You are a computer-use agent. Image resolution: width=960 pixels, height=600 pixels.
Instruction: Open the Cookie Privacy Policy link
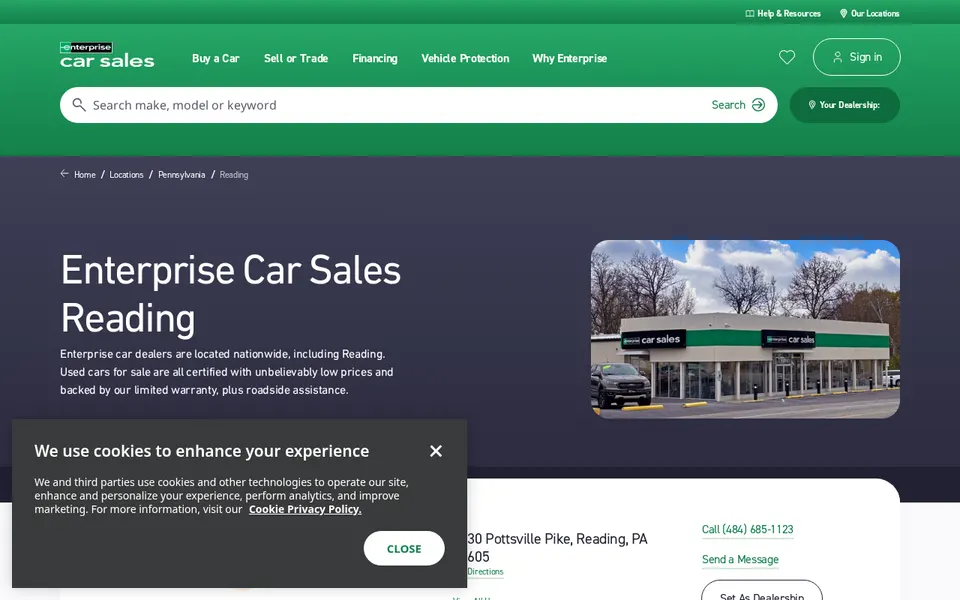pyautogui.click(x=305, y=509)
